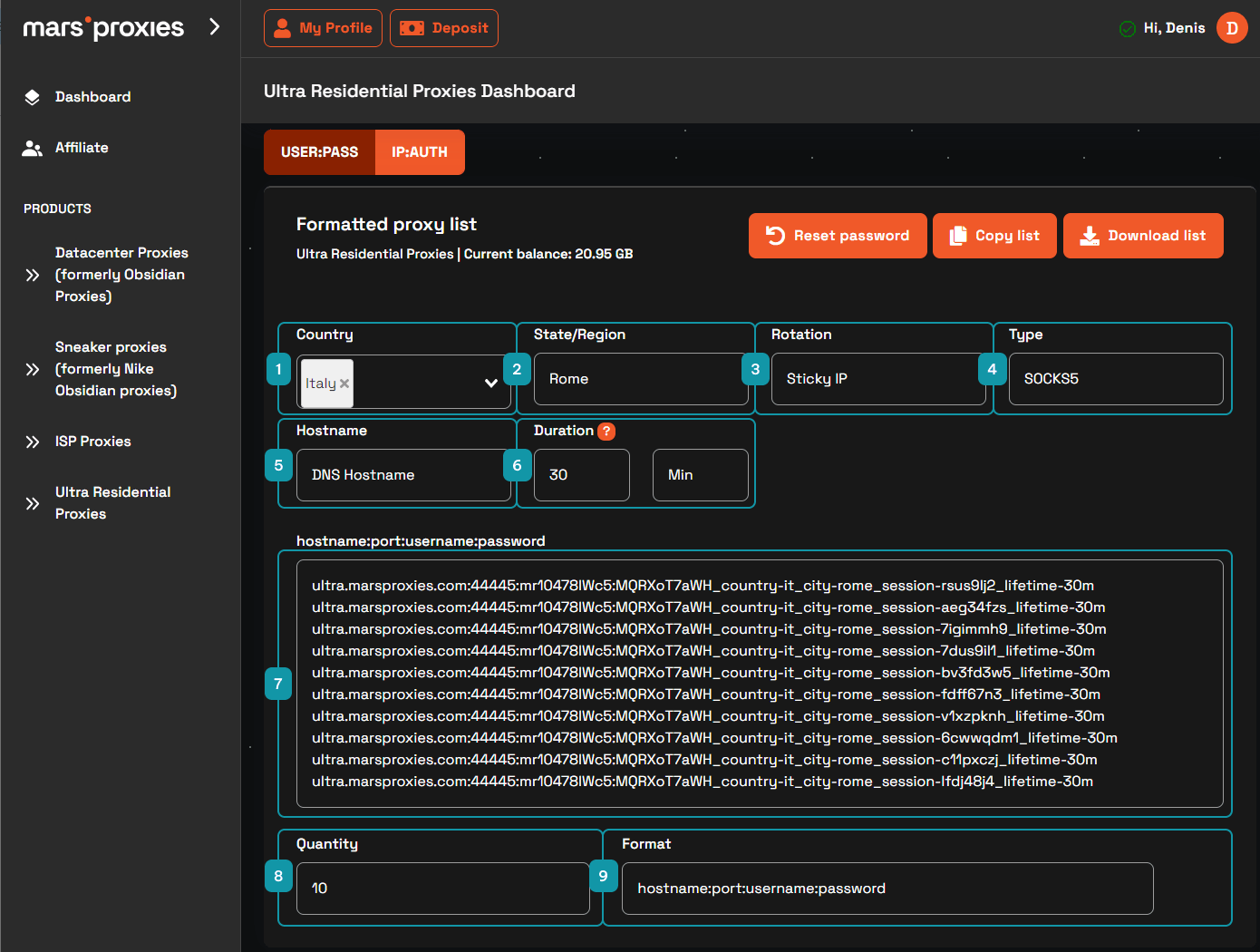Viewport: 1260px width, 952px height.
Task: Click the green verified check icon
Action: pos(1128,28)
